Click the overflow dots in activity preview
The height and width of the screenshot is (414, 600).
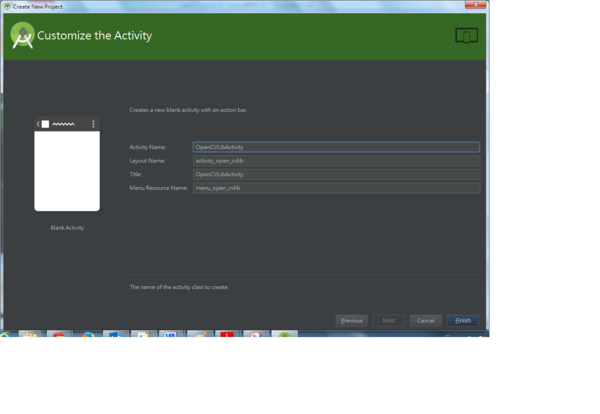pos(94,124)
